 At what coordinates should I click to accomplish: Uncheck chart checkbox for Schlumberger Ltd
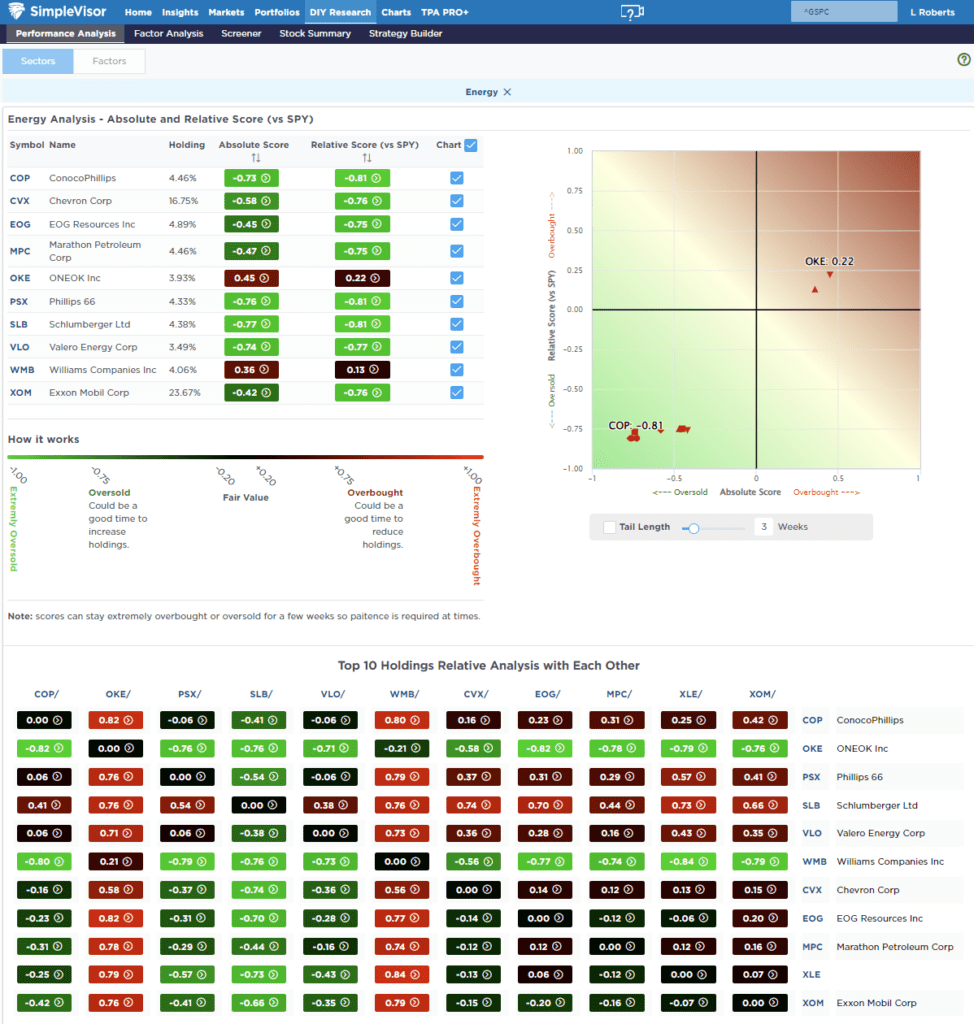click(457, 324)
